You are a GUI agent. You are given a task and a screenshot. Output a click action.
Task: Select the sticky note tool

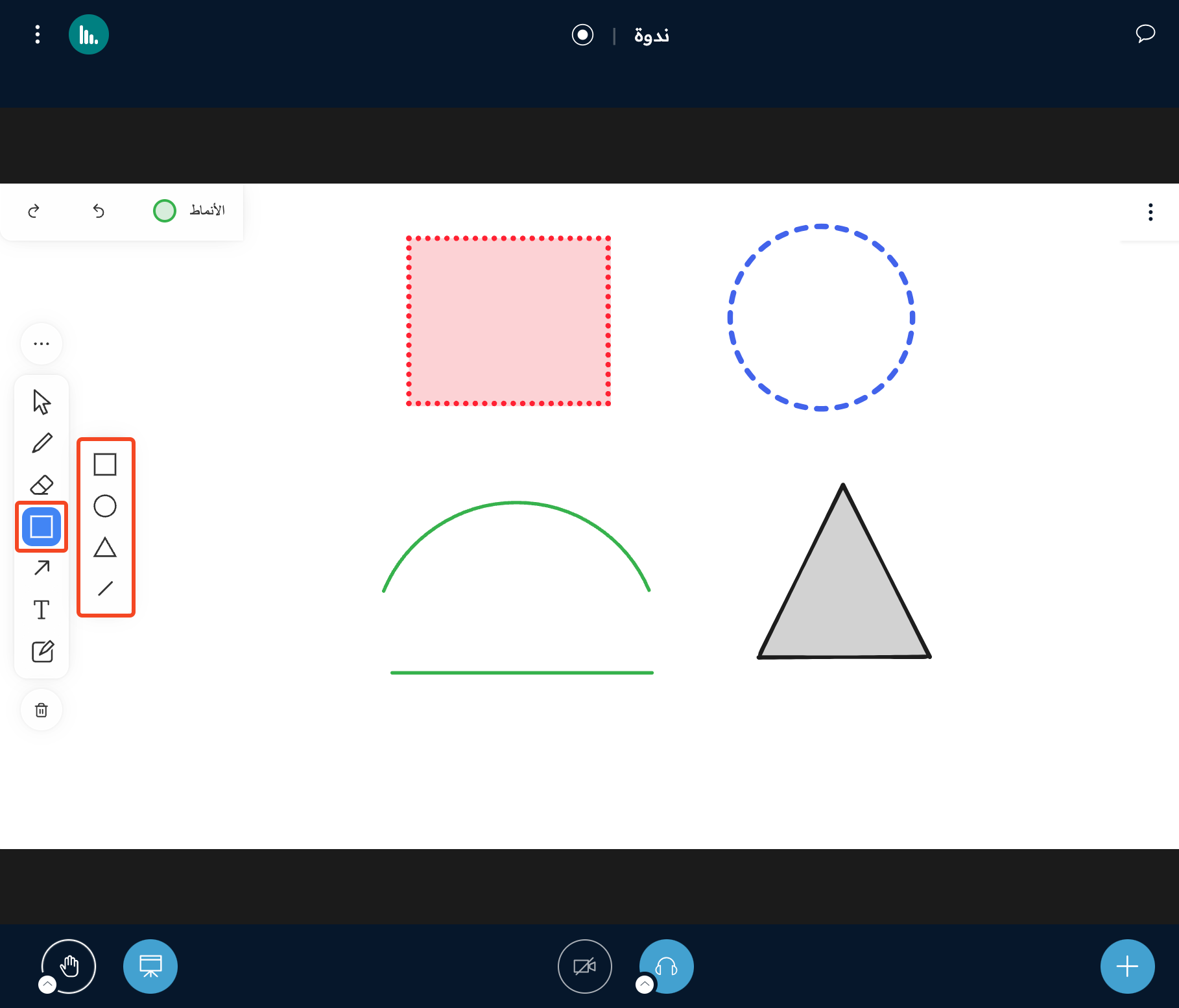(42, 651)
